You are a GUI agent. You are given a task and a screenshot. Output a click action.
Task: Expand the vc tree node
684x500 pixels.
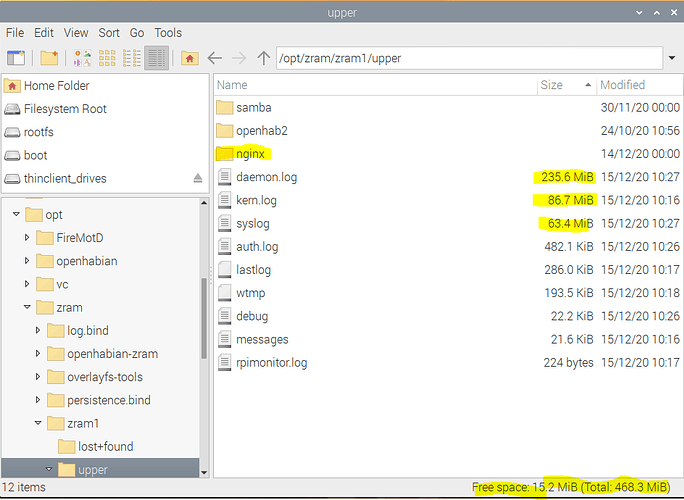pos(27,284)
